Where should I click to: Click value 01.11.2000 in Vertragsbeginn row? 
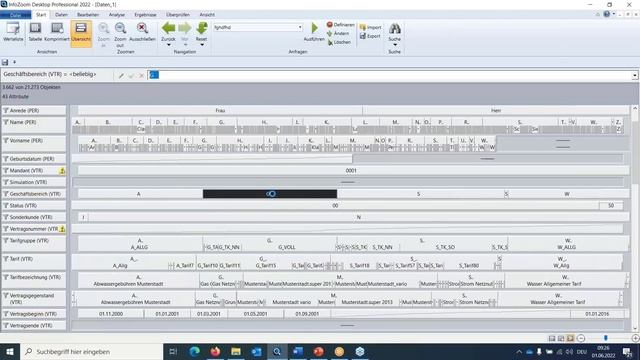click(111, 314)
